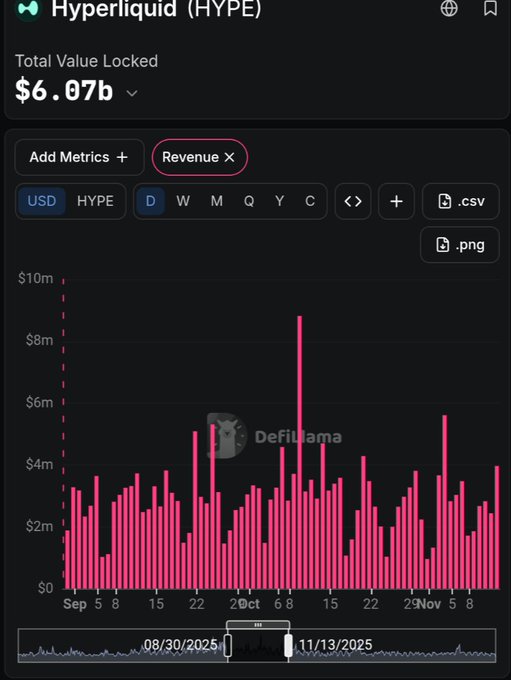Click the tallest revenue bar in October

point(300,452)
